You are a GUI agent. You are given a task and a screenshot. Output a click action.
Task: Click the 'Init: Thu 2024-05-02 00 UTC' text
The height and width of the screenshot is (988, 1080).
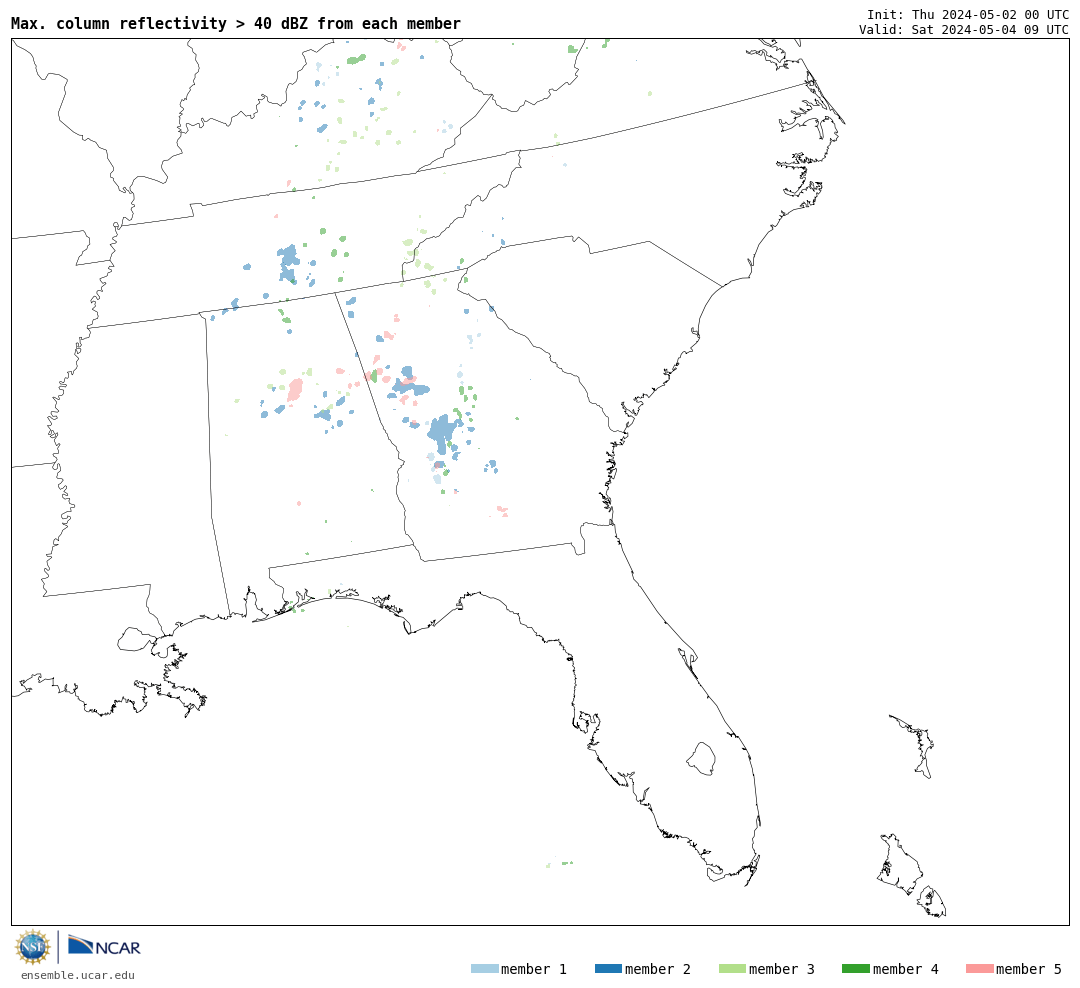coord(968,14)
